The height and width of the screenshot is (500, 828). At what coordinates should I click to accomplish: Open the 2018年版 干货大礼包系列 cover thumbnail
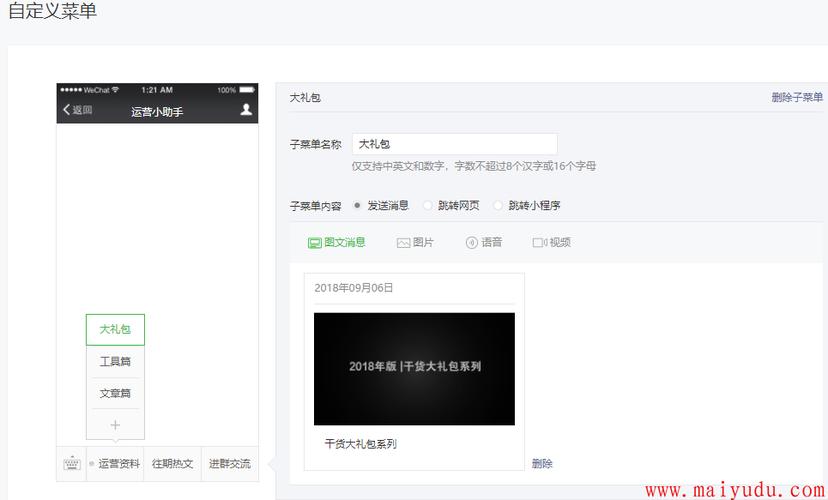pyautogui.click(x=415, y=369)
